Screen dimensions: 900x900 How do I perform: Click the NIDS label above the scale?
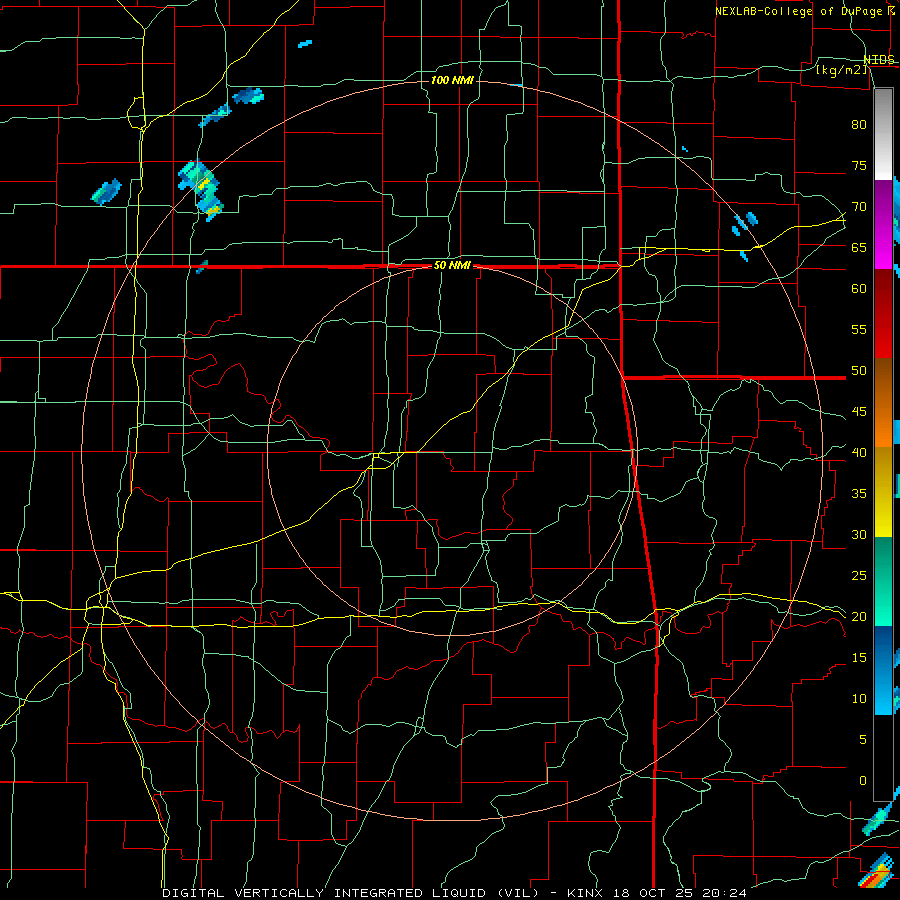879,60
